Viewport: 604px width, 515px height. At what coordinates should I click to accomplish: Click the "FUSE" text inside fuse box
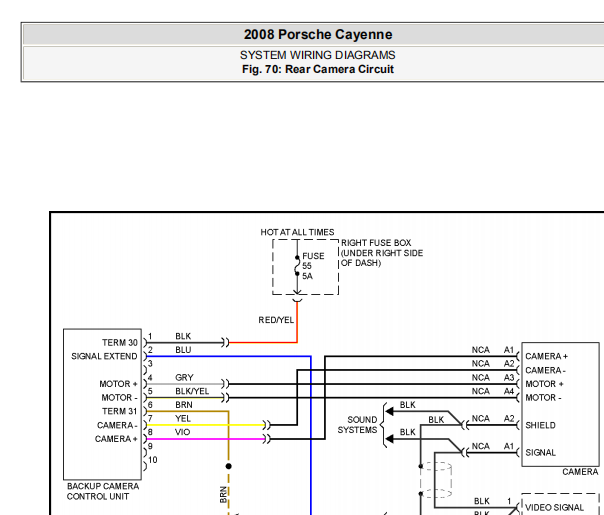pyautogui.click(x=313, y=256)
